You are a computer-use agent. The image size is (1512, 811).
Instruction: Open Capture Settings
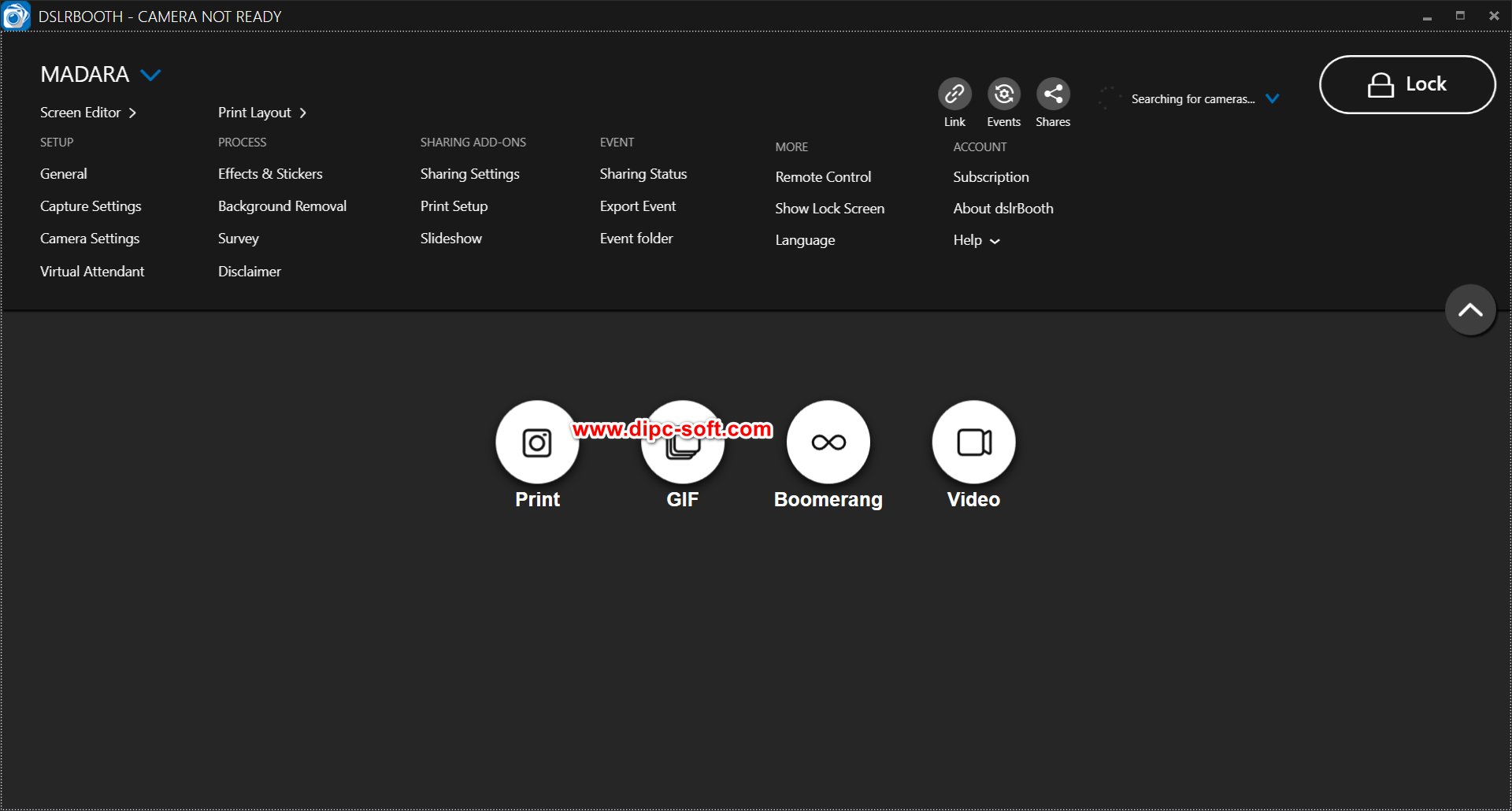tap(91, 206)
